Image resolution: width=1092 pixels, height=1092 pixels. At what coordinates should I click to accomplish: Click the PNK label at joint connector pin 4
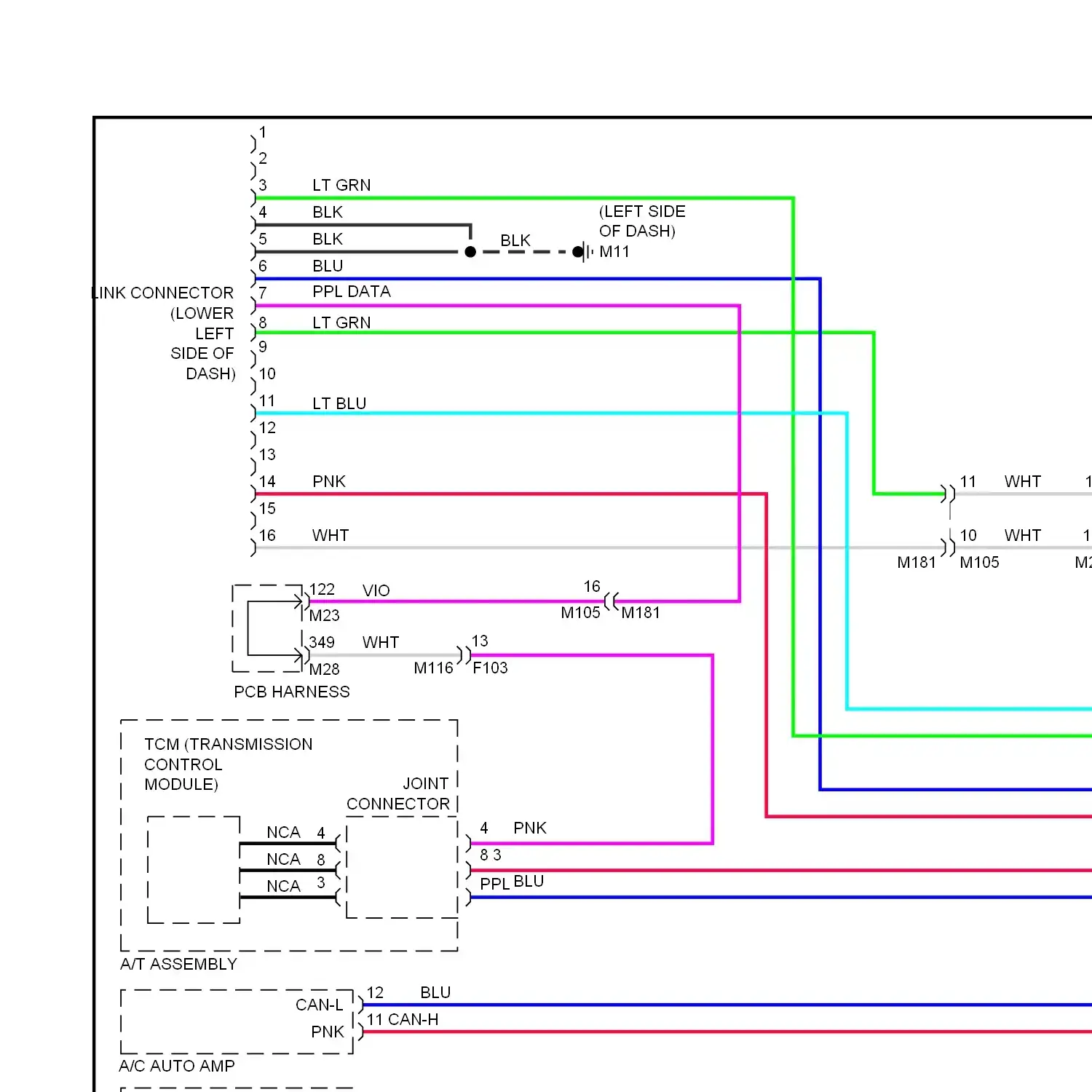click(x=530, y=828)
